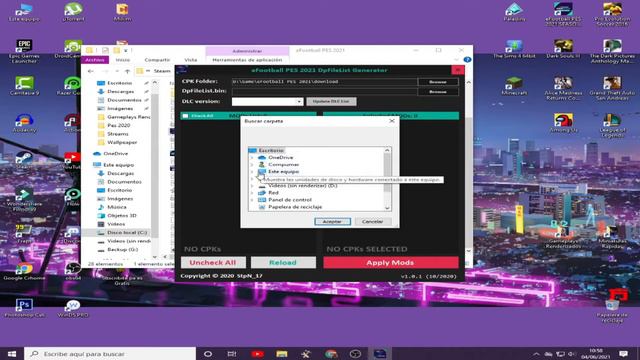This screenshot has width=640, height=360.
Task: Click Browse for DpFileList.bin
Action: [x=438, y=92]
